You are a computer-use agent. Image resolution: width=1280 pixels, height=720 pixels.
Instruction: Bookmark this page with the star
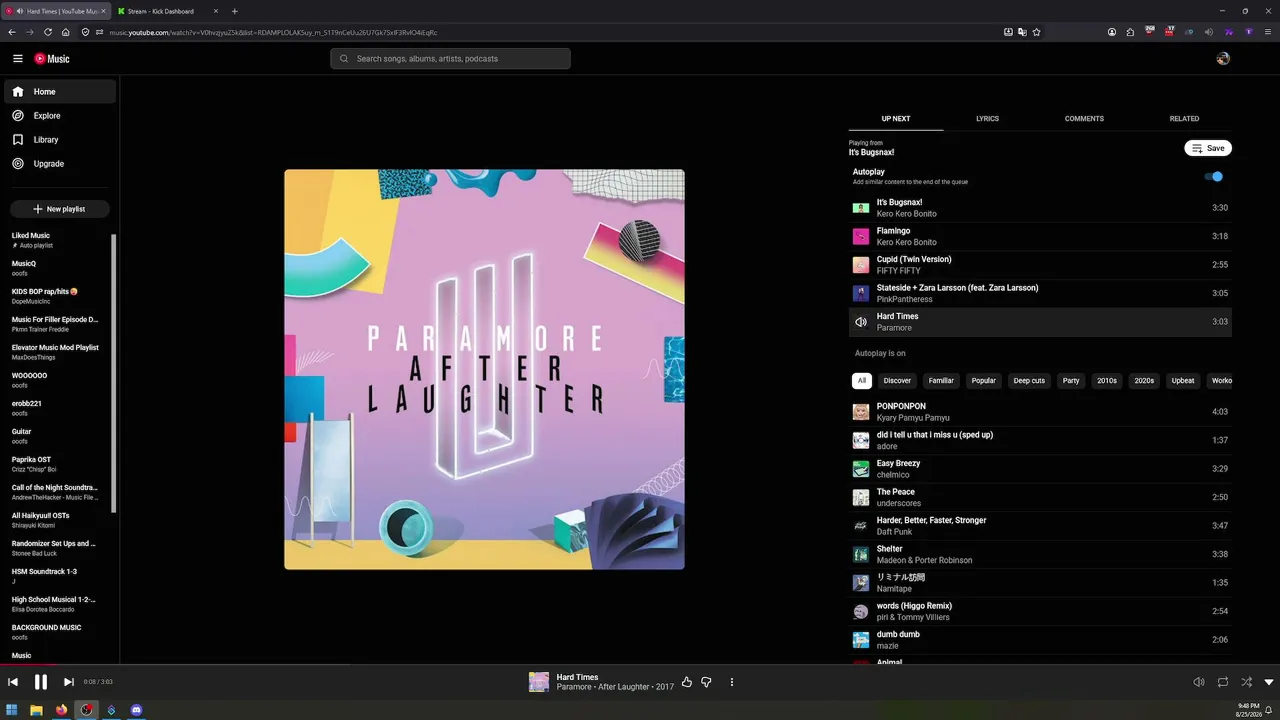(x=1036, y=32)
